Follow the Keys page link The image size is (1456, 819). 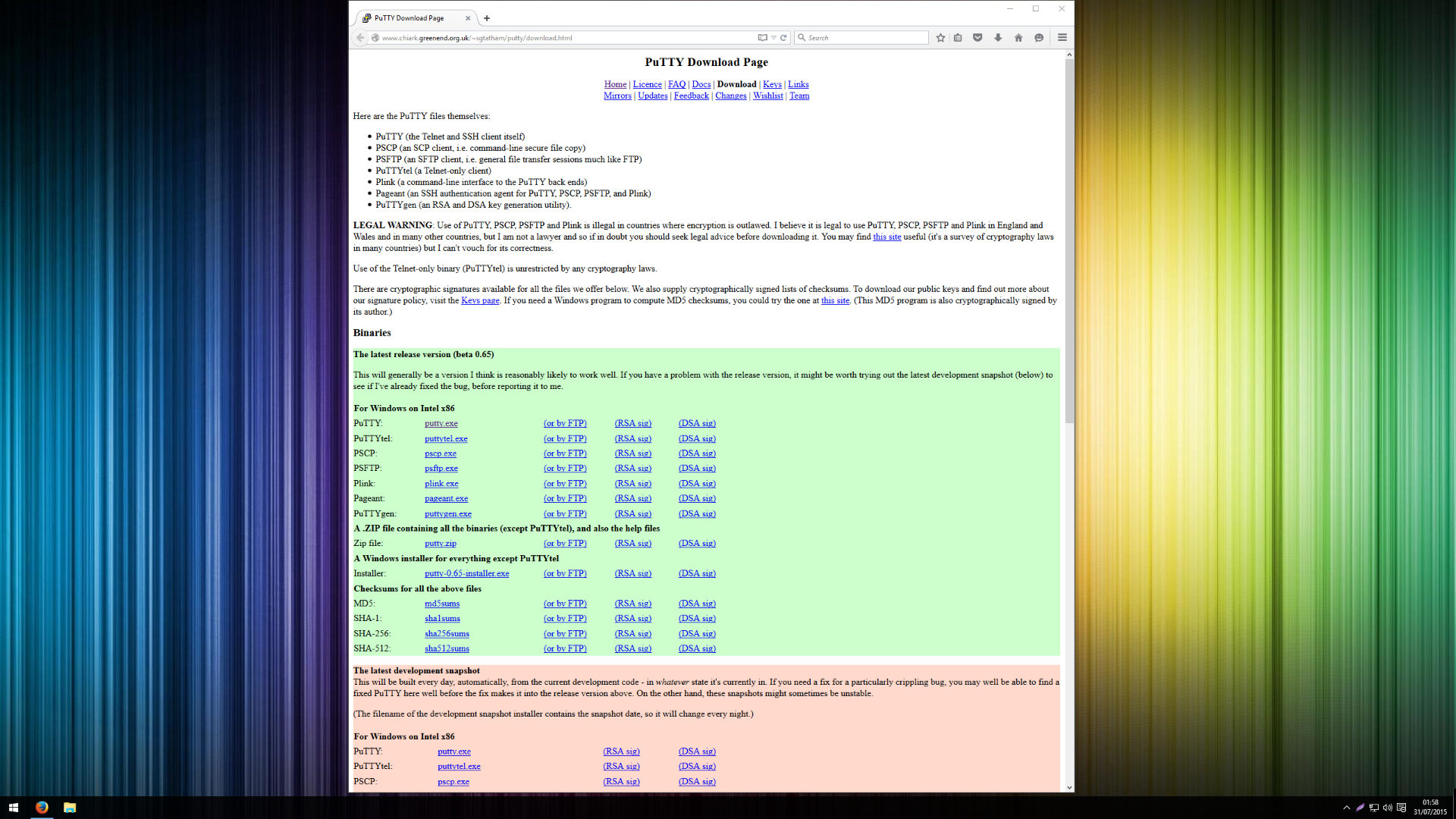(x=480, y=300)
